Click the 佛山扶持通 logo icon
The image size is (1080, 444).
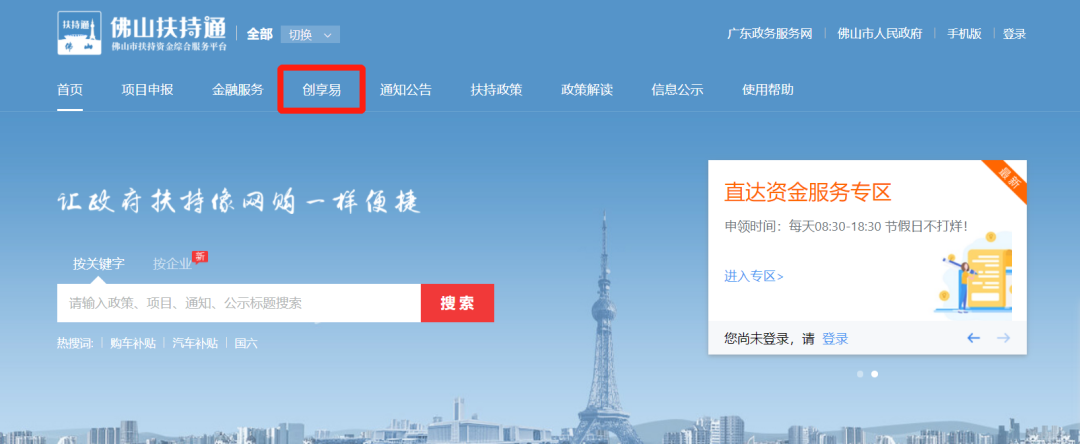[79, 33]
